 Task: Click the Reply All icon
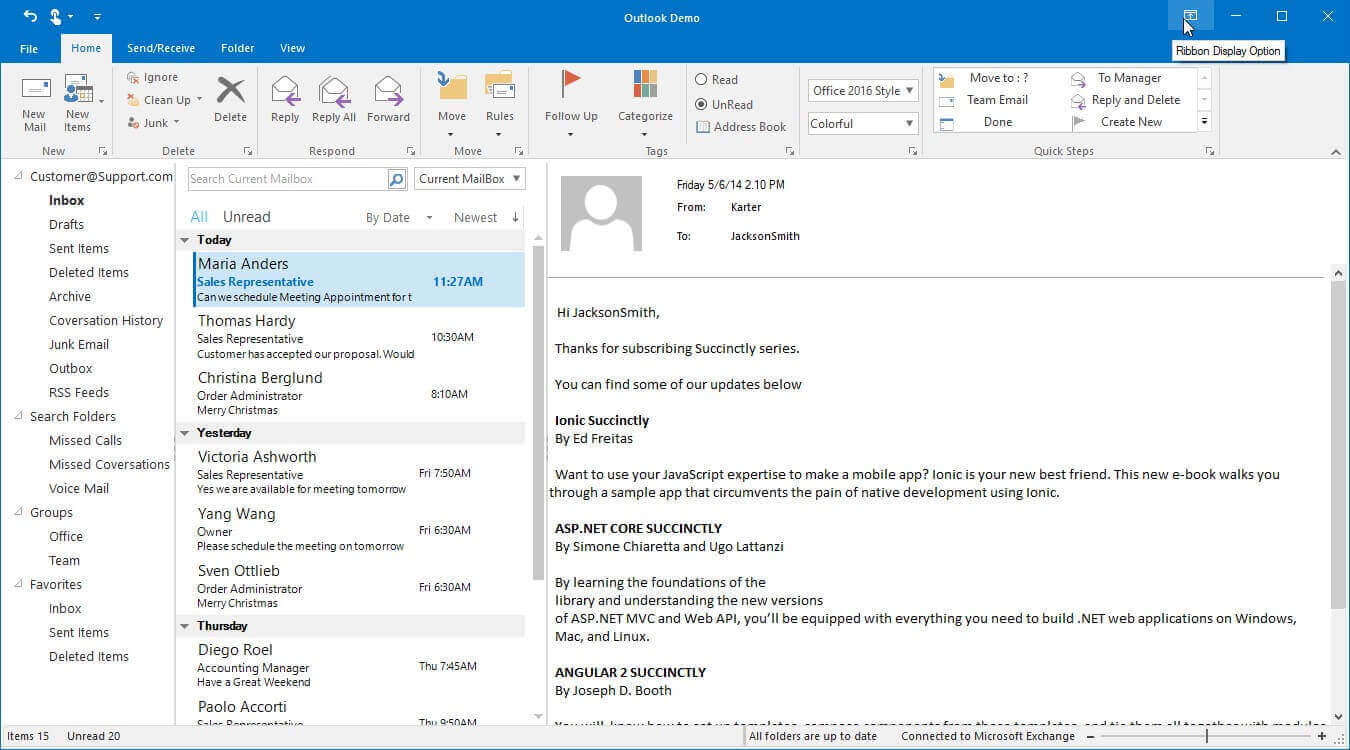click(333, 91)
